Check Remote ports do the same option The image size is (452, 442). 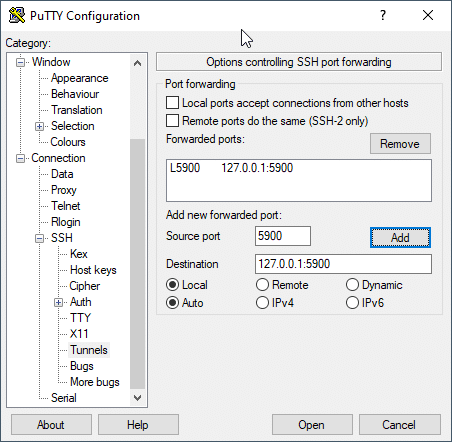(x=172, y=121)
